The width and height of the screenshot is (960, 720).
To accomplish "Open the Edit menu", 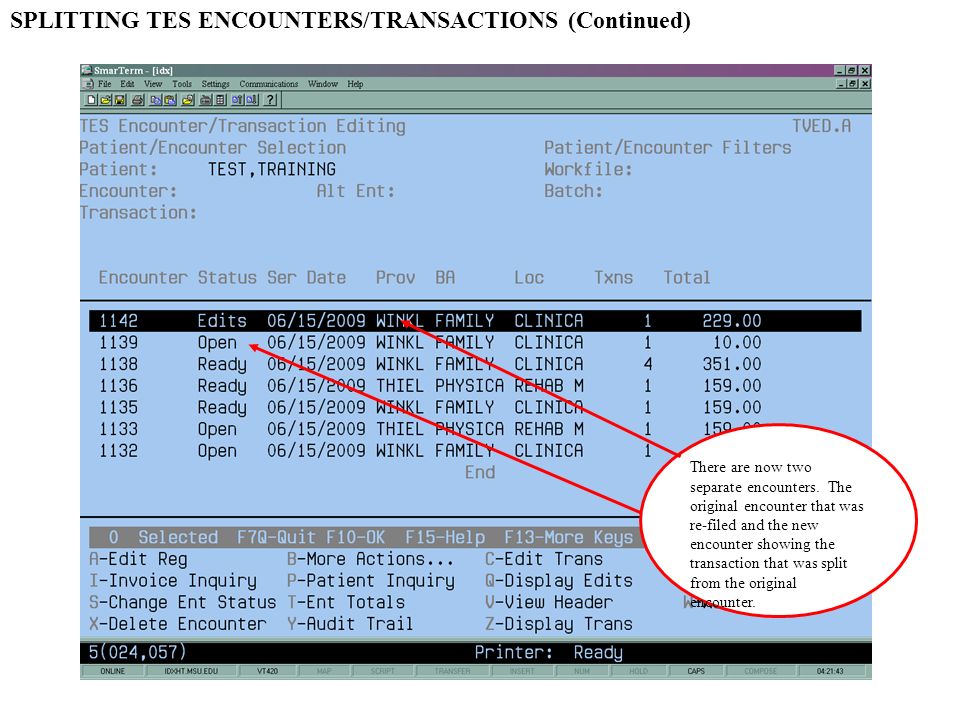I will 127,84.
